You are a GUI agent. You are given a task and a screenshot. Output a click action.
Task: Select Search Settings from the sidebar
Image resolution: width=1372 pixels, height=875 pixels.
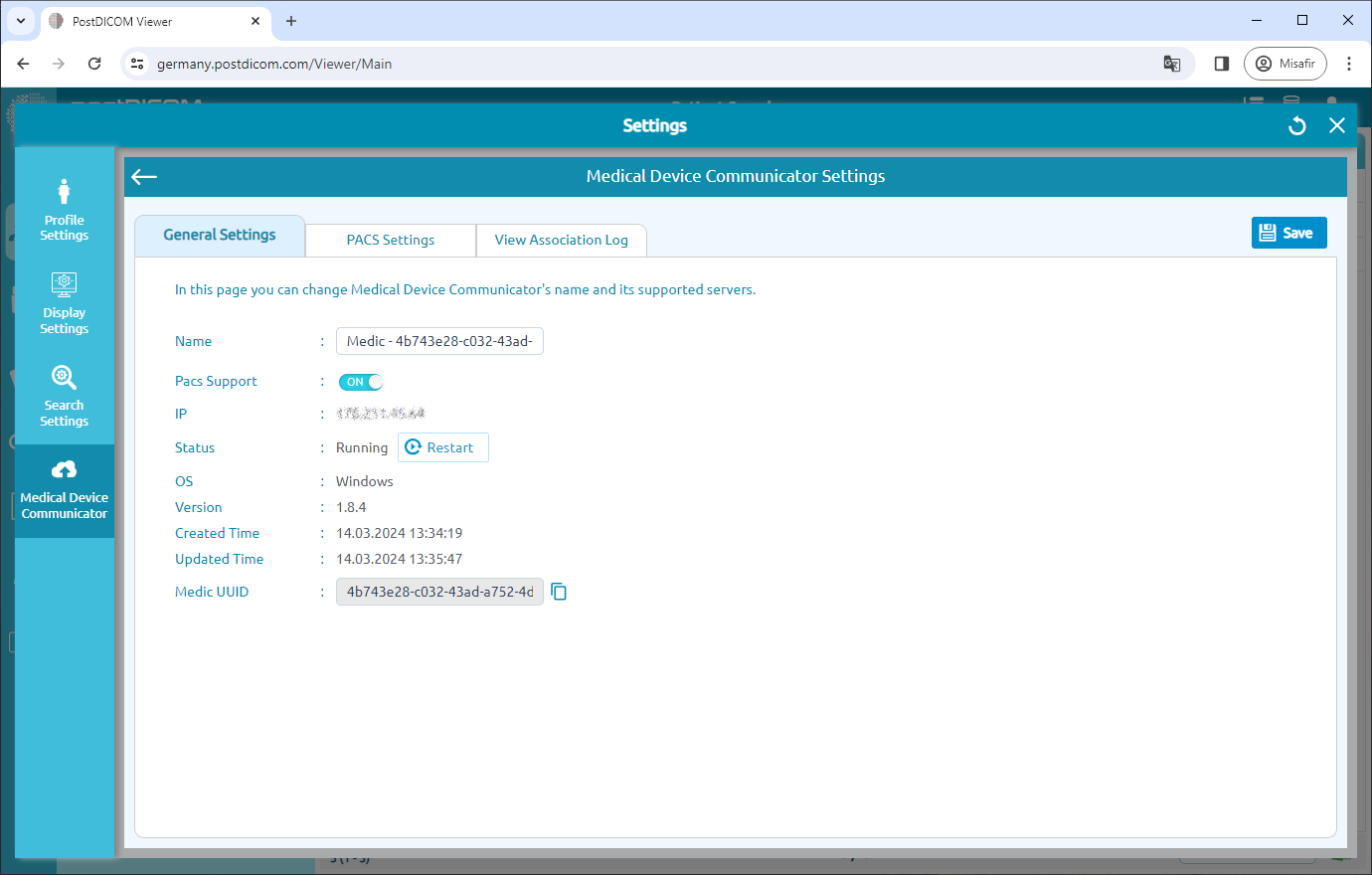64,396
